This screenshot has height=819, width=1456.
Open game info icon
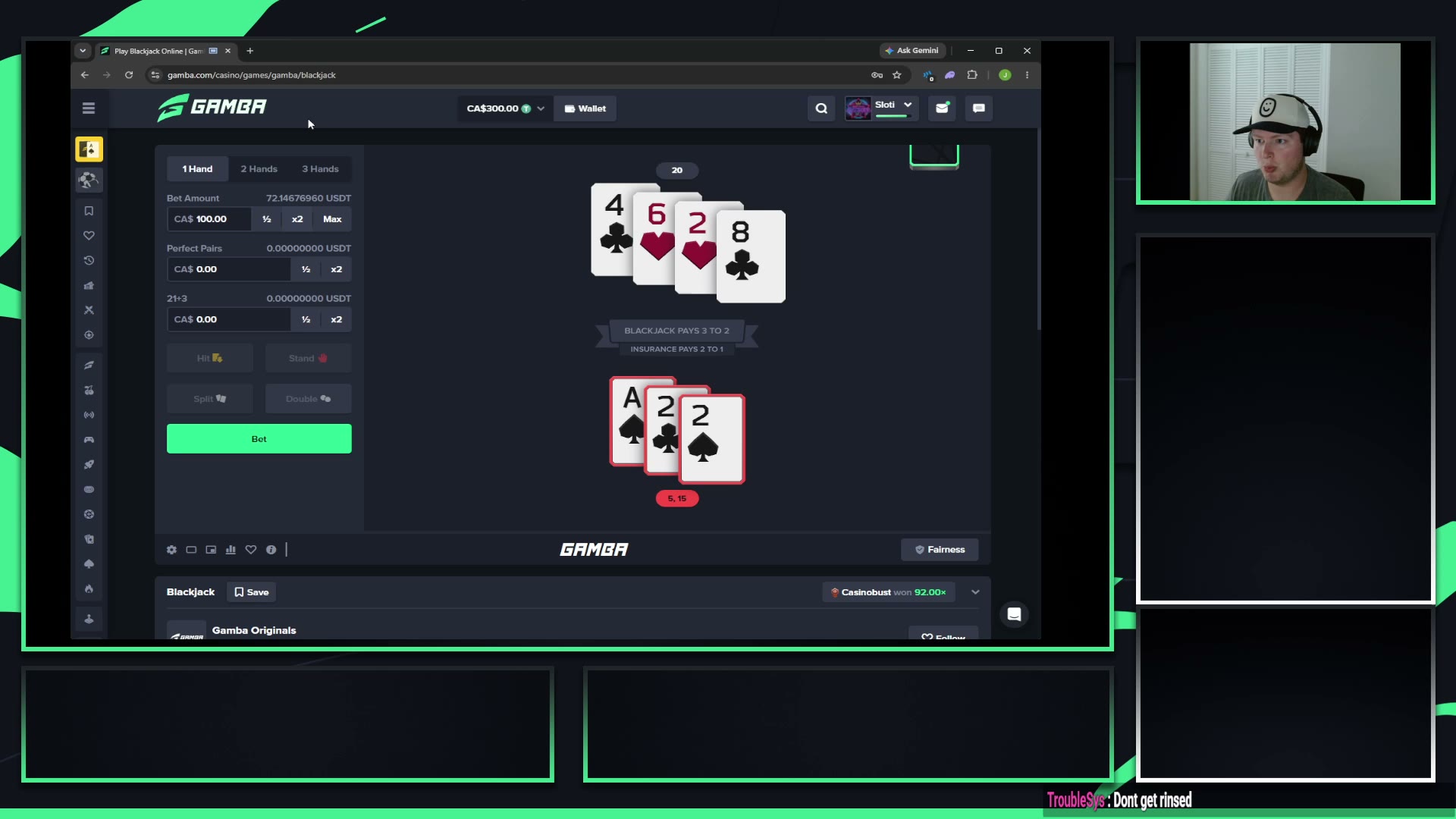click(271, 550)
